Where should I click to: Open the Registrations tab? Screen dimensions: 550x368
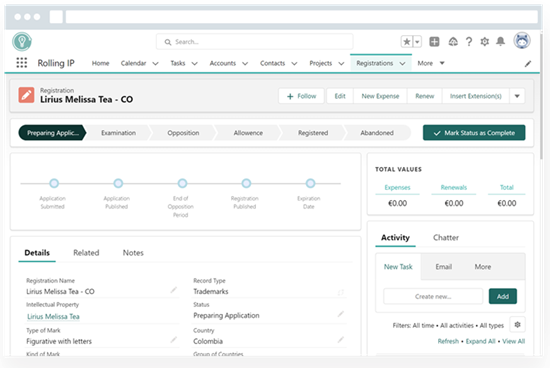(x=375, y=63)
